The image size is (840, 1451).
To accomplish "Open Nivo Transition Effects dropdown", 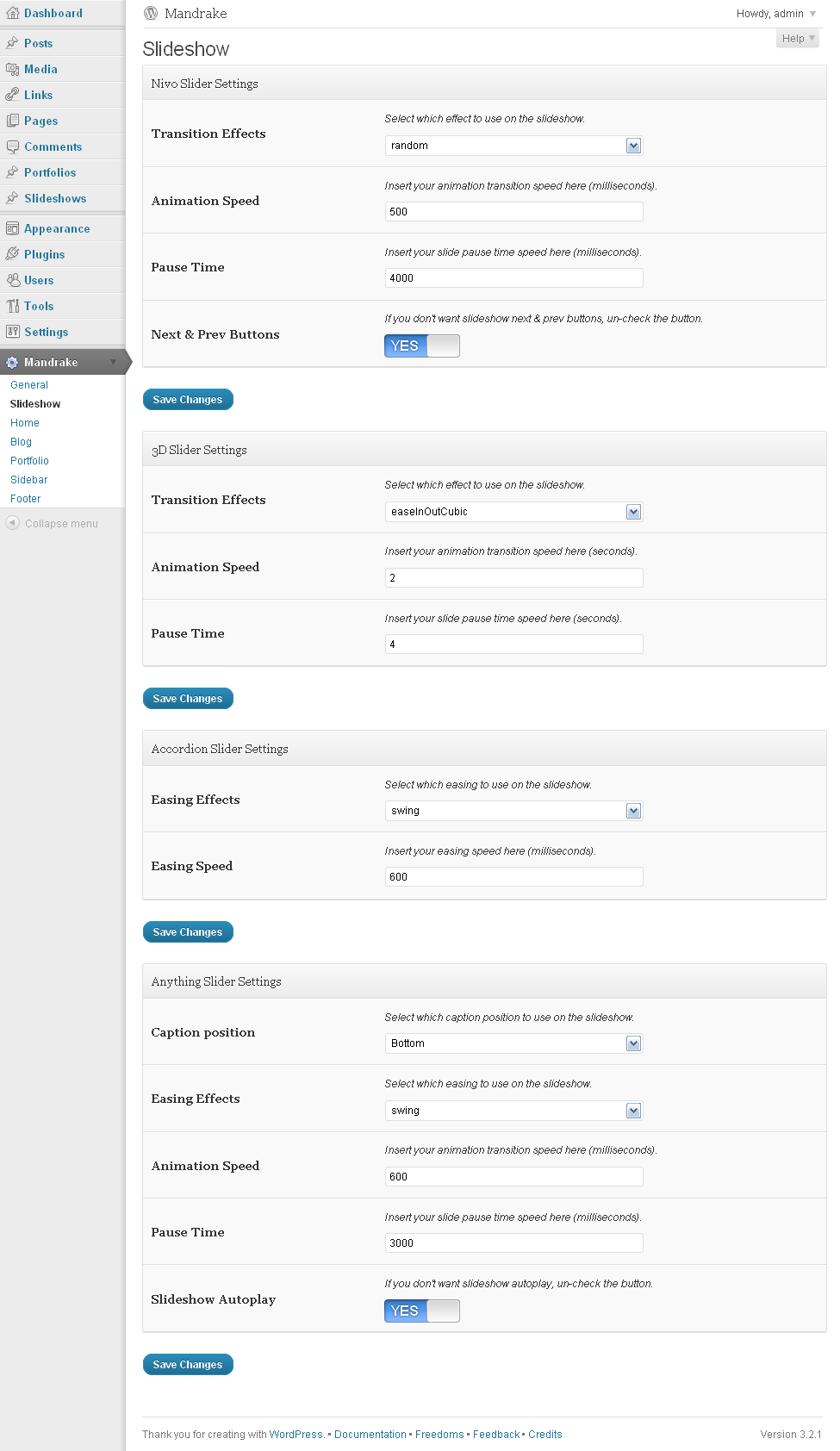I will coord(513,146).
